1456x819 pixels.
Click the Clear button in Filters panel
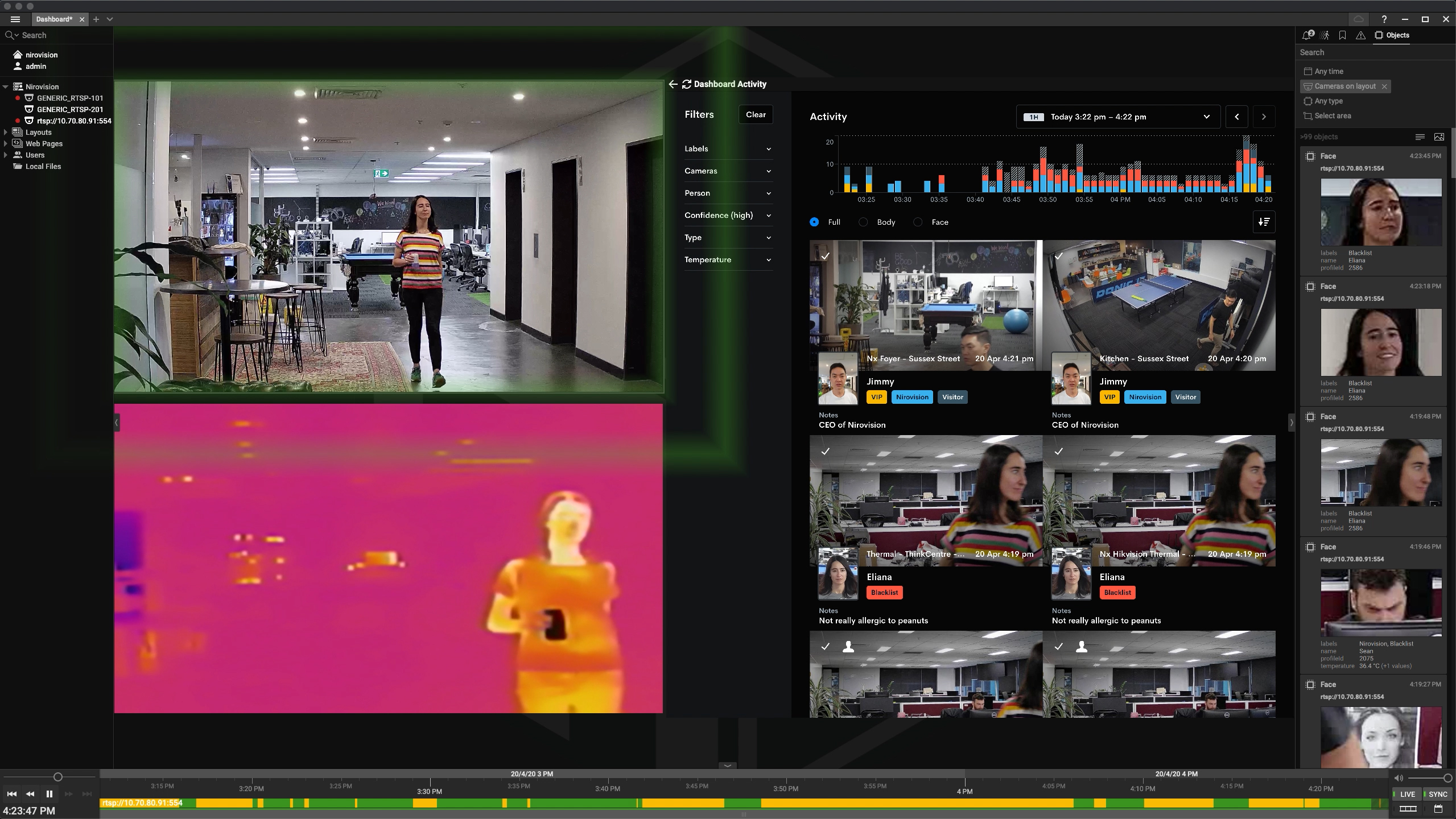click(x=755, y=114)
